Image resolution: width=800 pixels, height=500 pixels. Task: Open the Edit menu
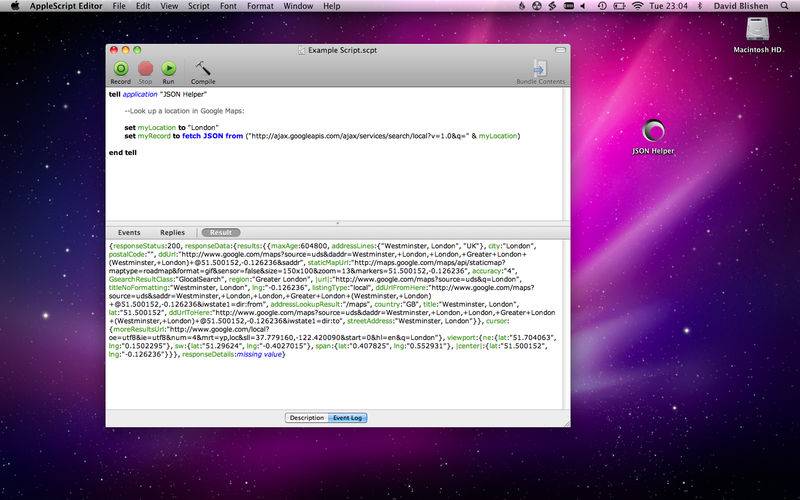click(143, 6)
